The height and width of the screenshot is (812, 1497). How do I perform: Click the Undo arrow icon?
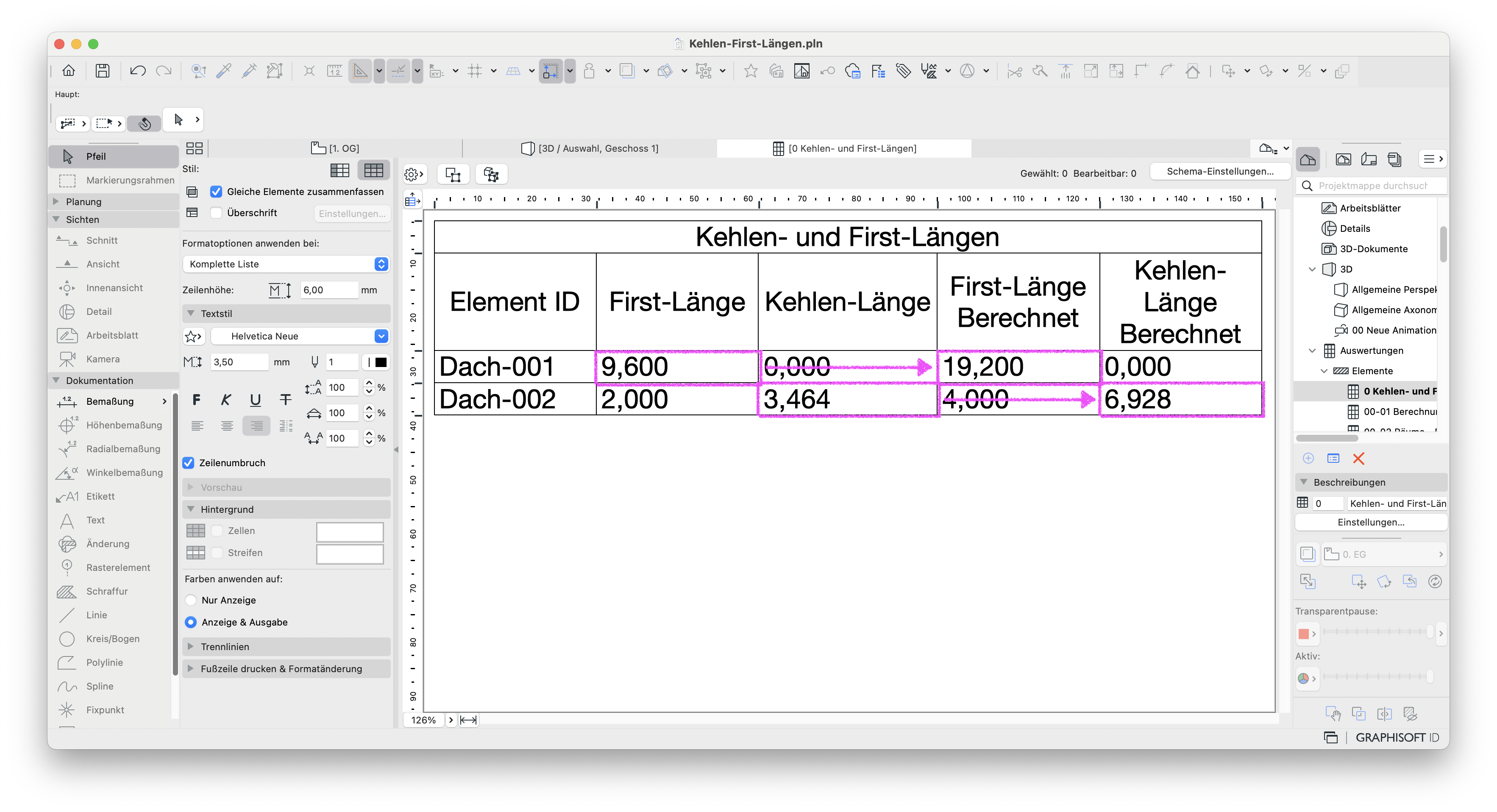tap(138, 71)
